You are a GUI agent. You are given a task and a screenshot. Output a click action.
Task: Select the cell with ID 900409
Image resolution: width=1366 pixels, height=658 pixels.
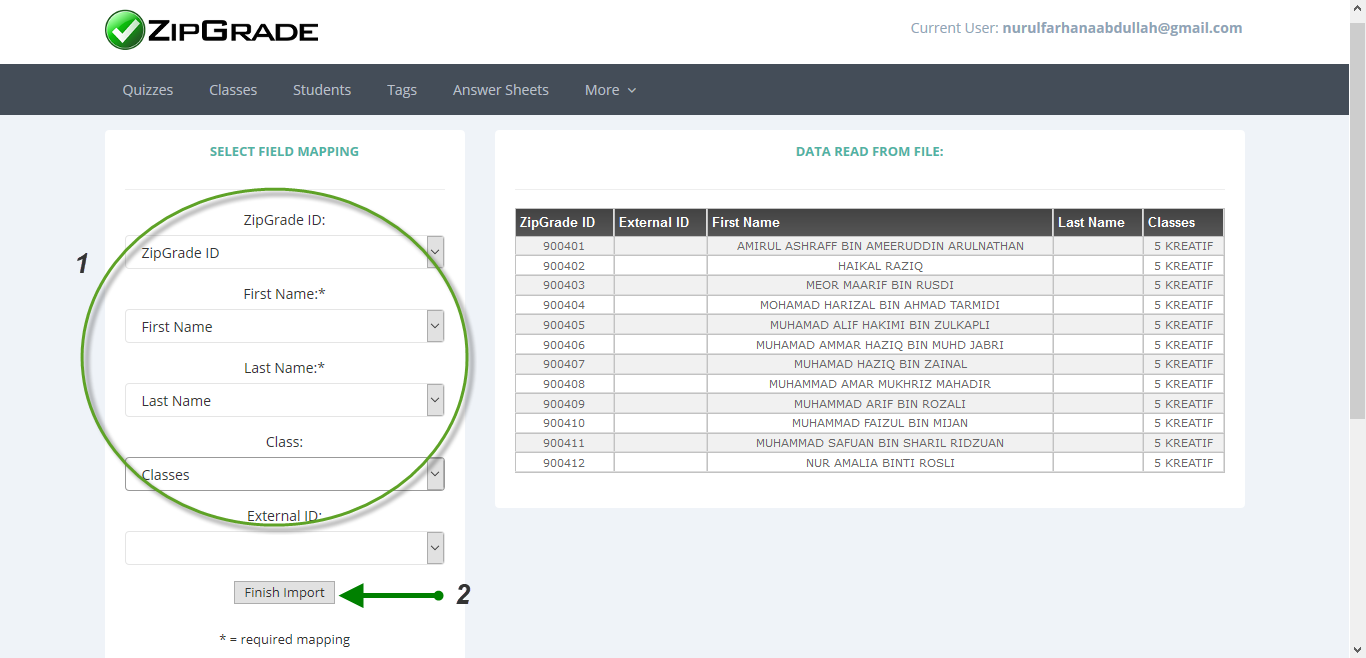click(x=564, y=404)
